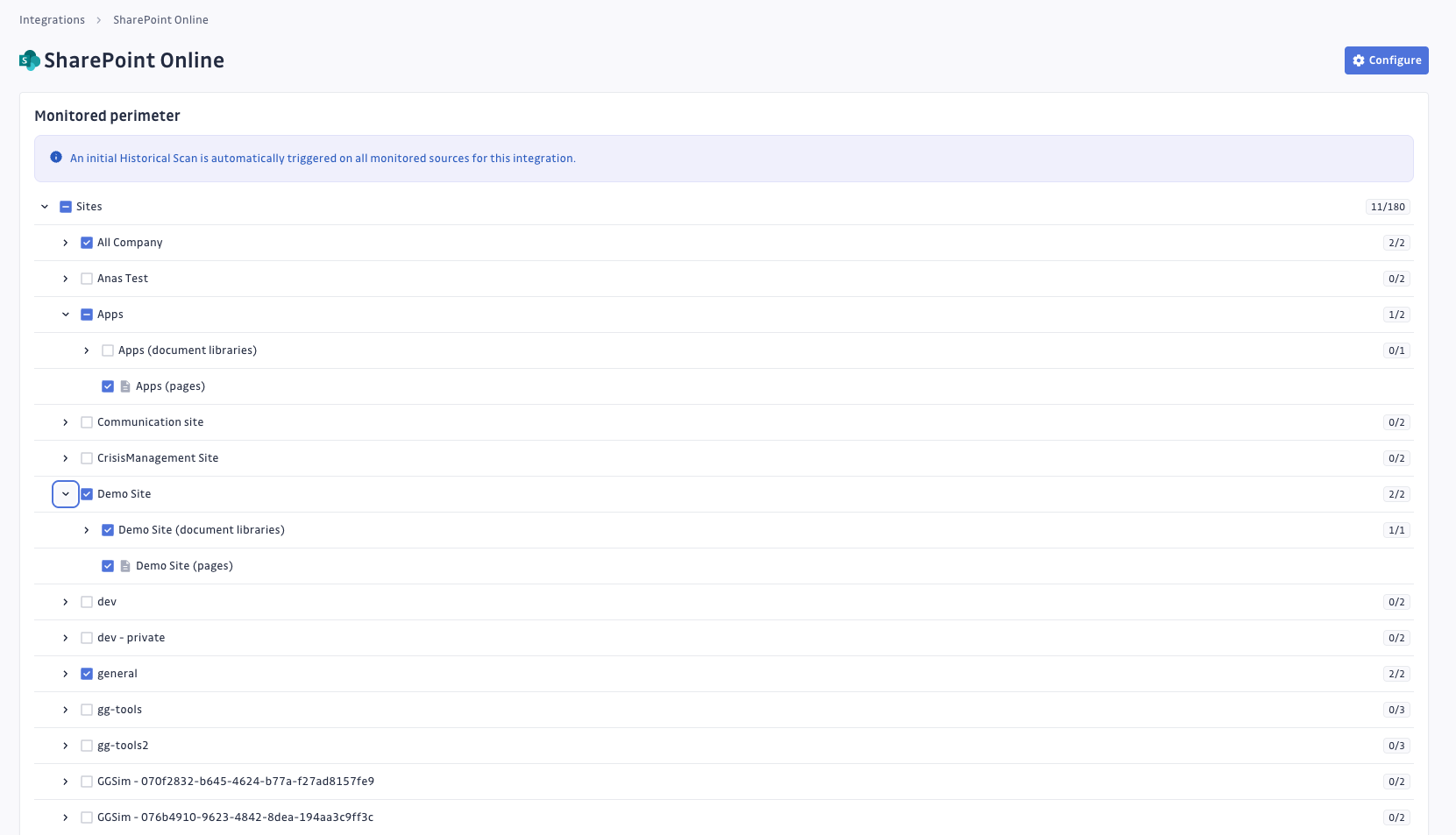This screenshot has width=1456, height=835.
Task: Click the 1/1 badge on Demo Site libraries
Action: (x=1396, y=530)
